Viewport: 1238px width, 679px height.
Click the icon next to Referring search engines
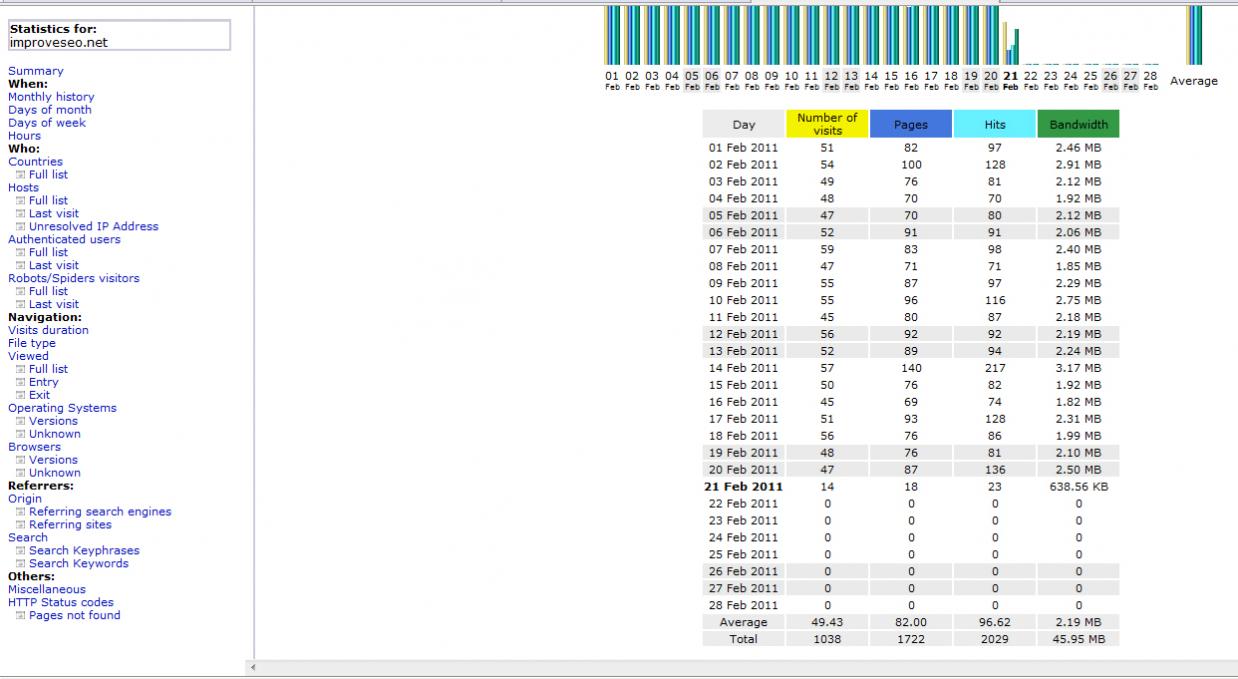tap(20, 512)
